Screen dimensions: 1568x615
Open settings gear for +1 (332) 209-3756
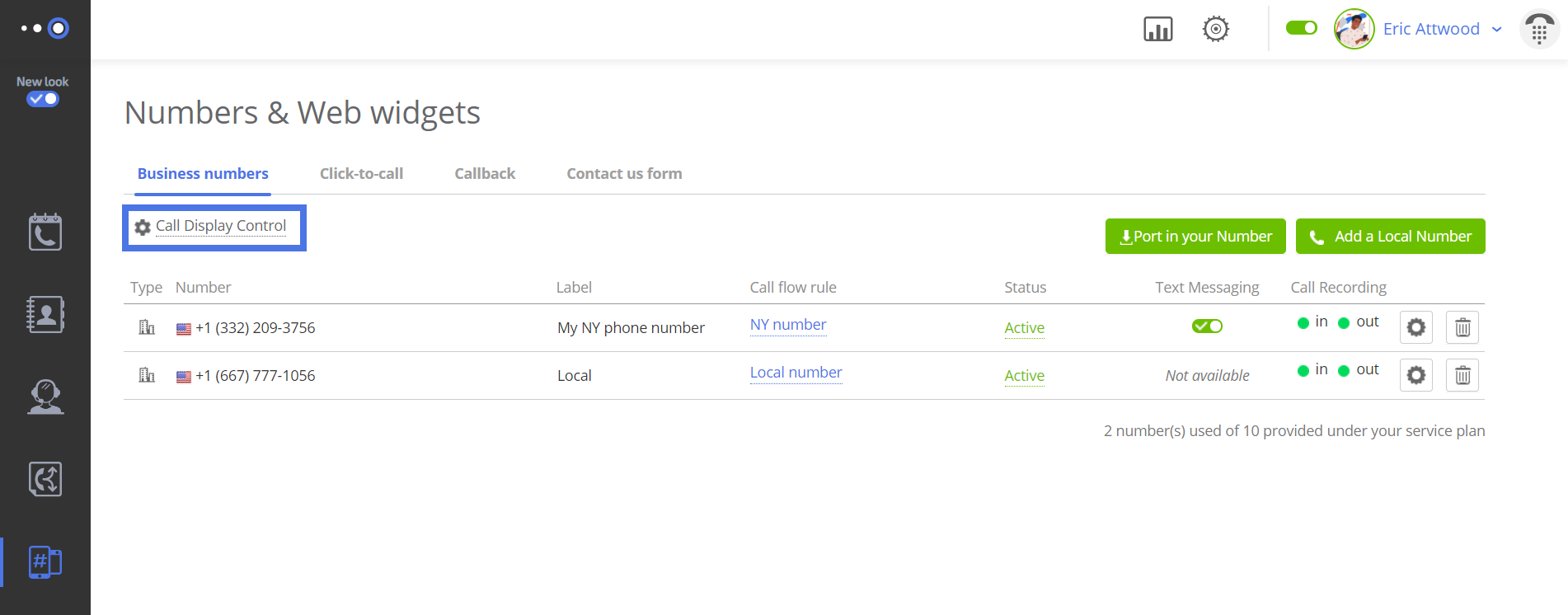click(1415, 327)
